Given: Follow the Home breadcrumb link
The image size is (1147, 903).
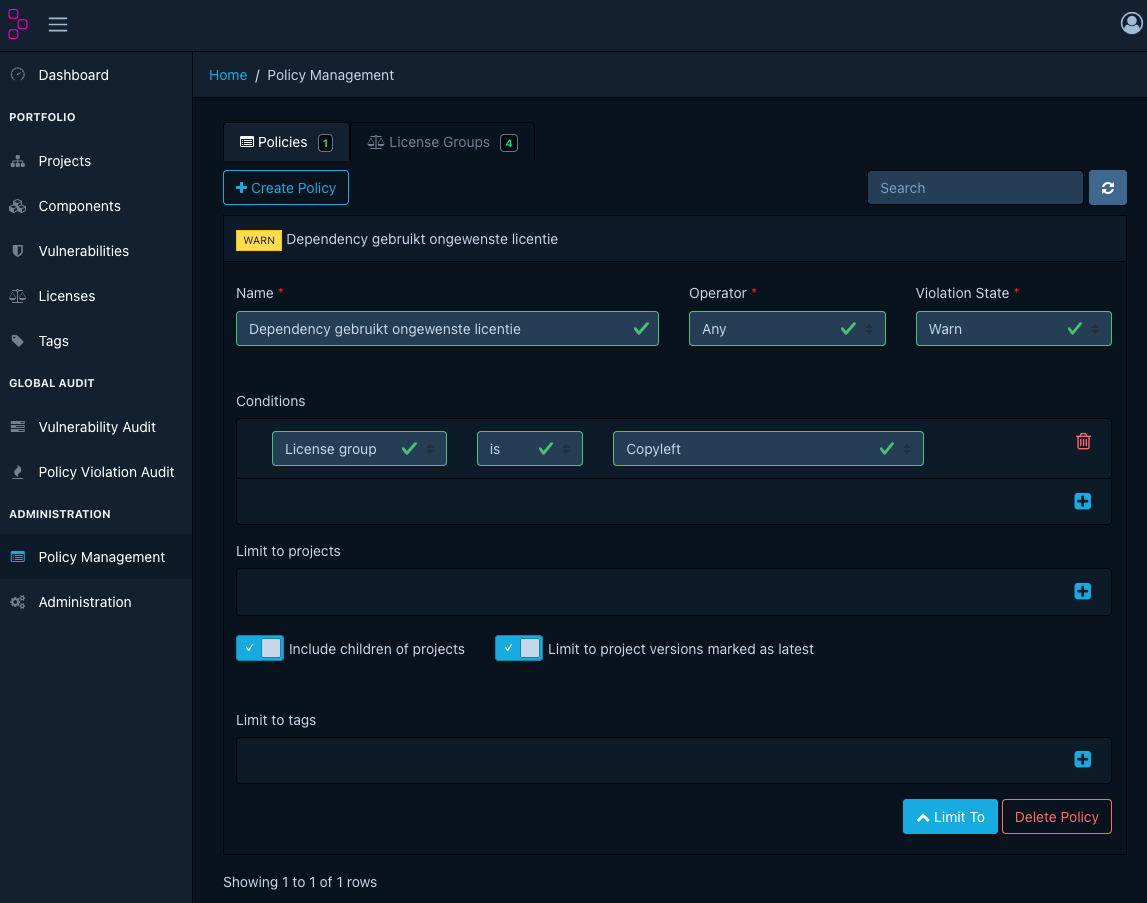Looking at the screenshot, I should [x=227, y=75].
